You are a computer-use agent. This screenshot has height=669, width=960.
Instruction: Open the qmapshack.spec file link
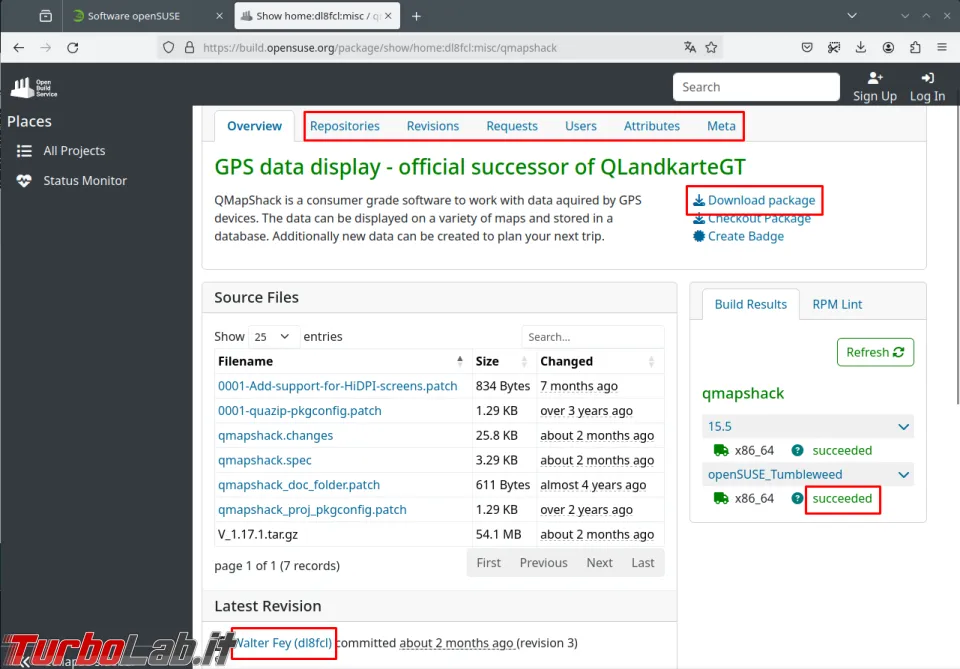tap(264, 460)
